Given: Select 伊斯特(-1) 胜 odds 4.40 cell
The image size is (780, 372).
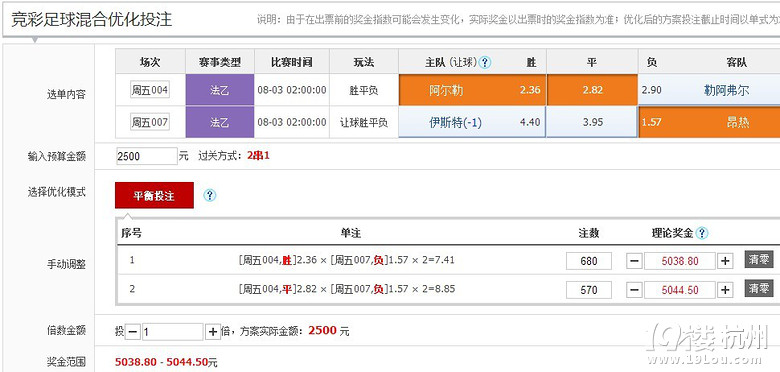Looking at the screenshot, I should click(472, 122).
